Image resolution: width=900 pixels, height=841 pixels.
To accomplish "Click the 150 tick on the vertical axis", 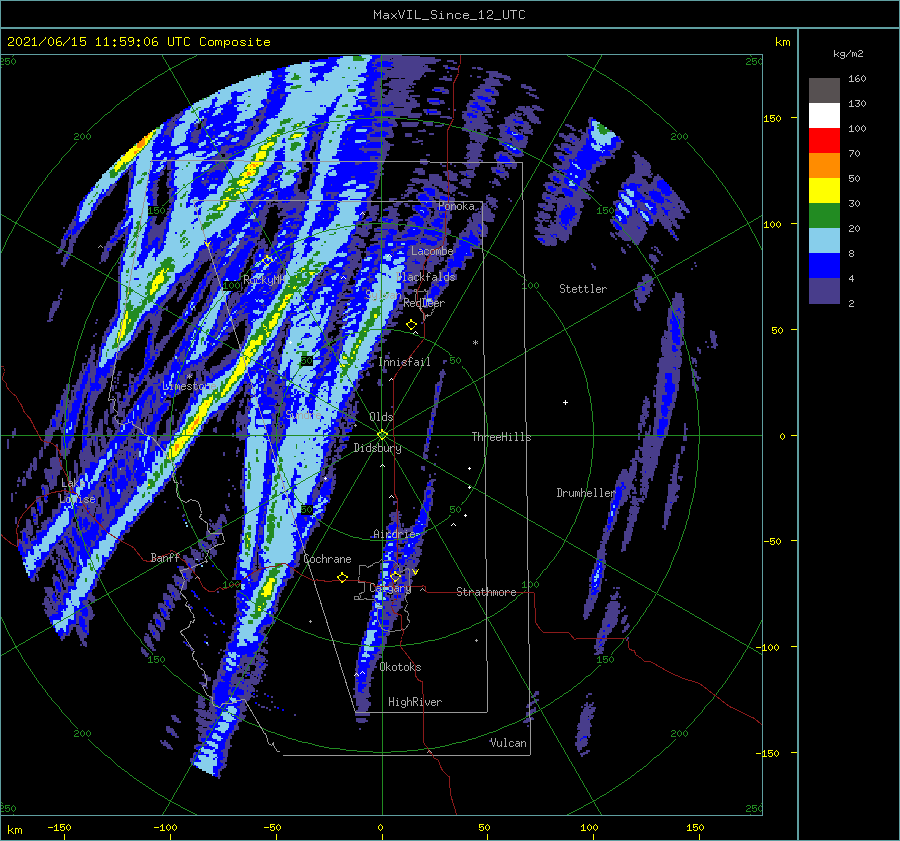I will pyautogui.click(x=773, y=118).
